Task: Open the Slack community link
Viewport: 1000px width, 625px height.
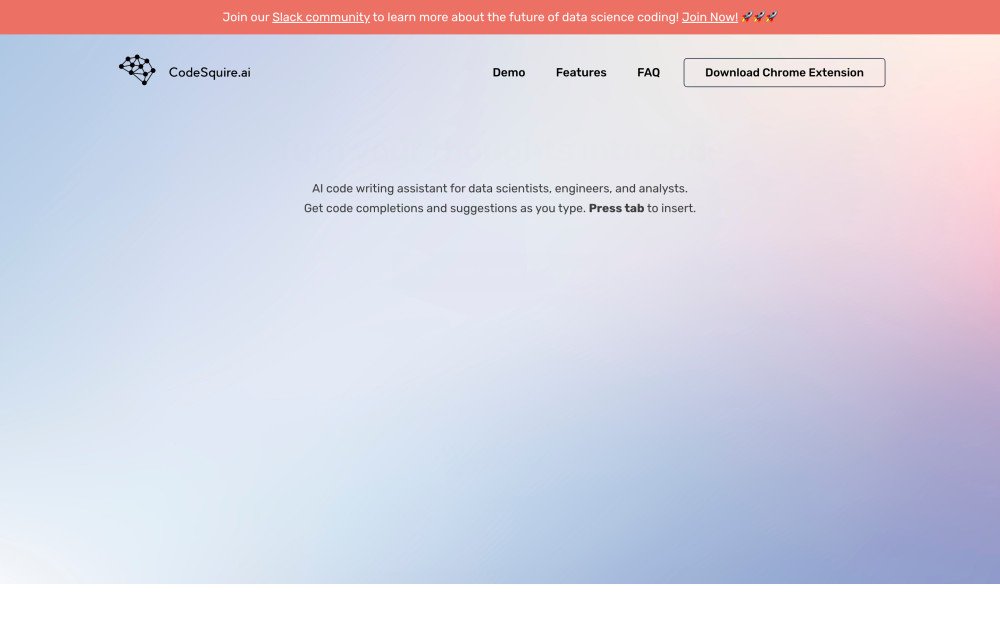Action: point(321,17)
